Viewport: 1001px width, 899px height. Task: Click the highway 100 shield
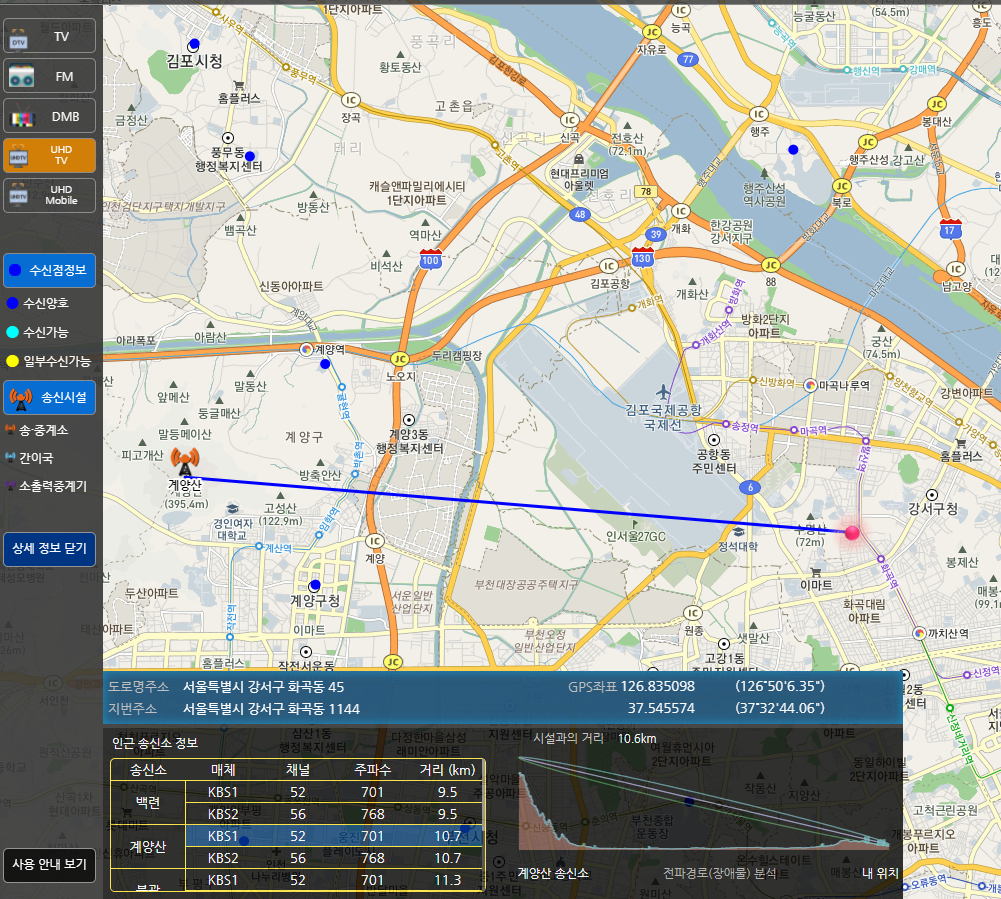pyautogui.click(x=430, y=259)
